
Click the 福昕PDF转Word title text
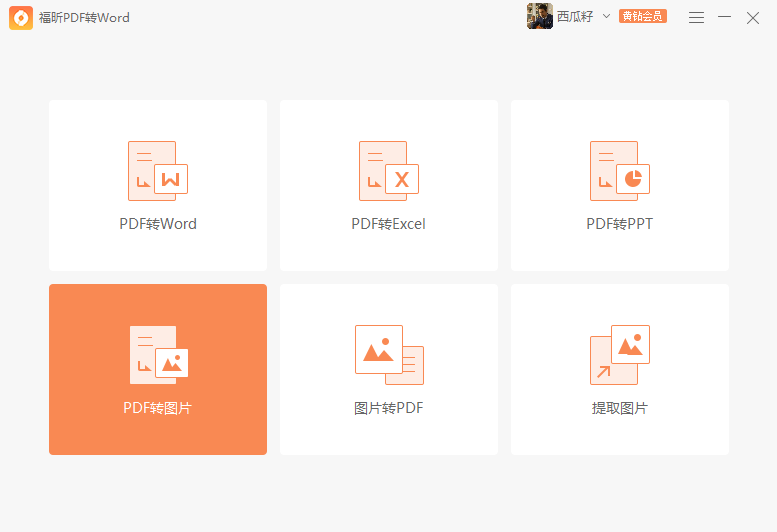(84, 18)
